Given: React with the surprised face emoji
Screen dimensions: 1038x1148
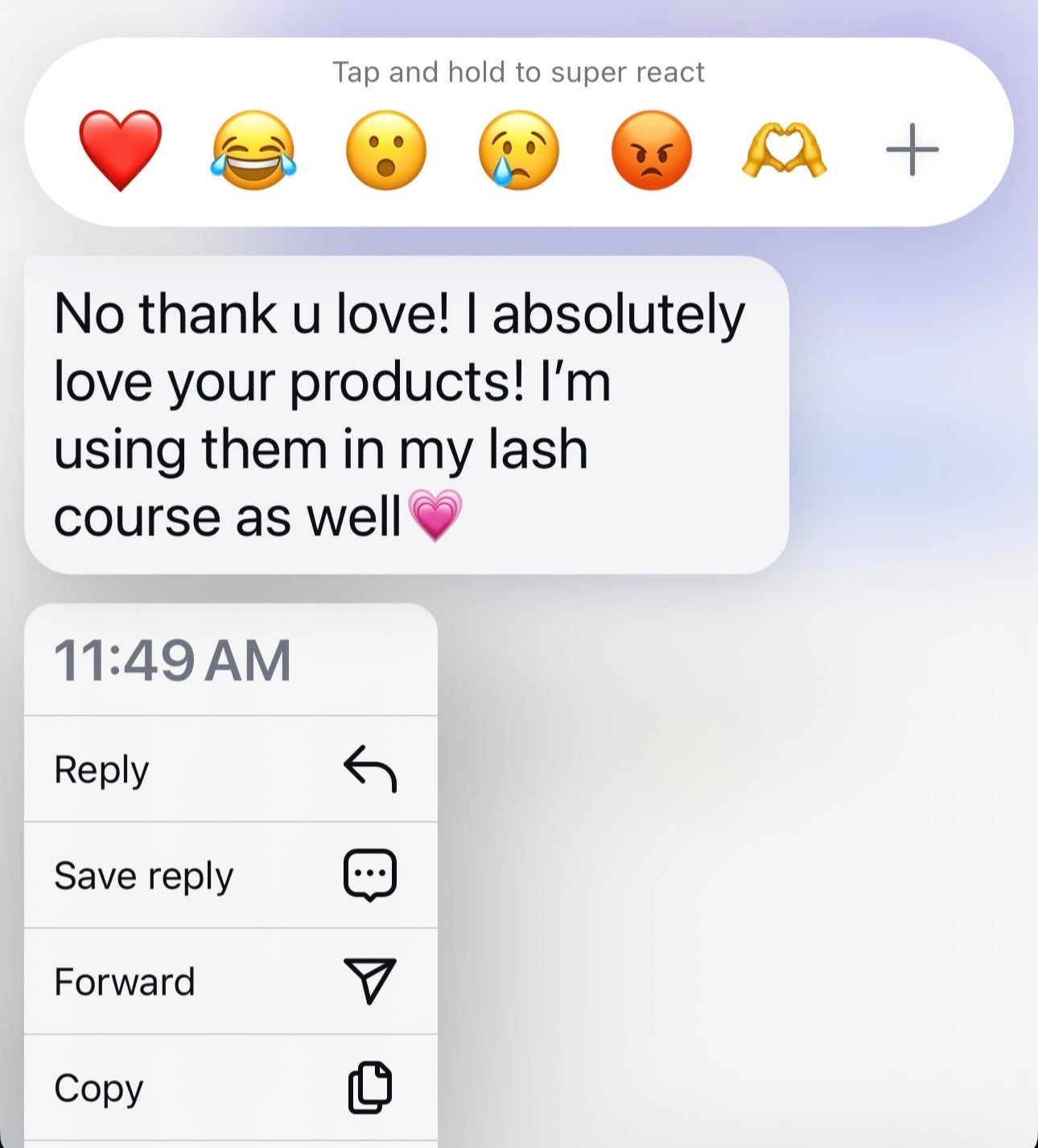Looking at the screenshot, I should click(x=386, y=150).
